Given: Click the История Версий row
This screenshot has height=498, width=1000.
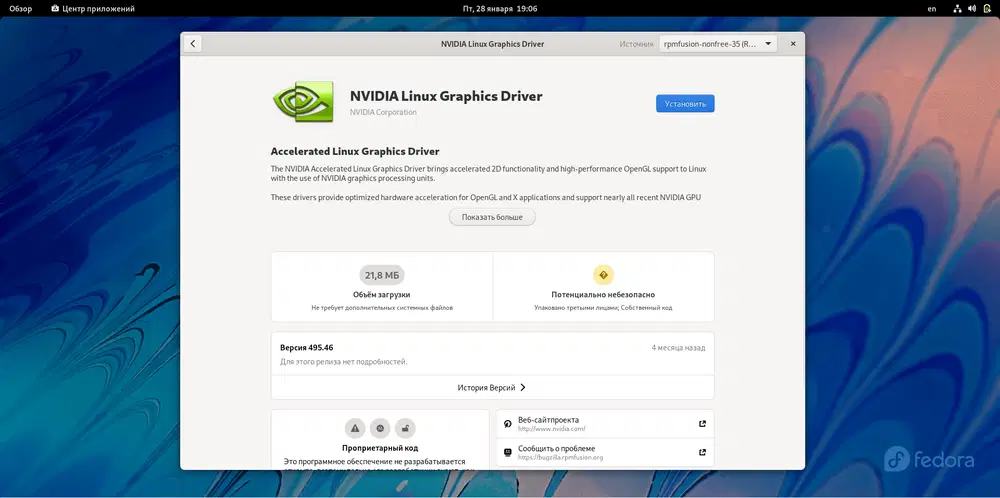Looking at the screenshot, I should tap(492, 387).
